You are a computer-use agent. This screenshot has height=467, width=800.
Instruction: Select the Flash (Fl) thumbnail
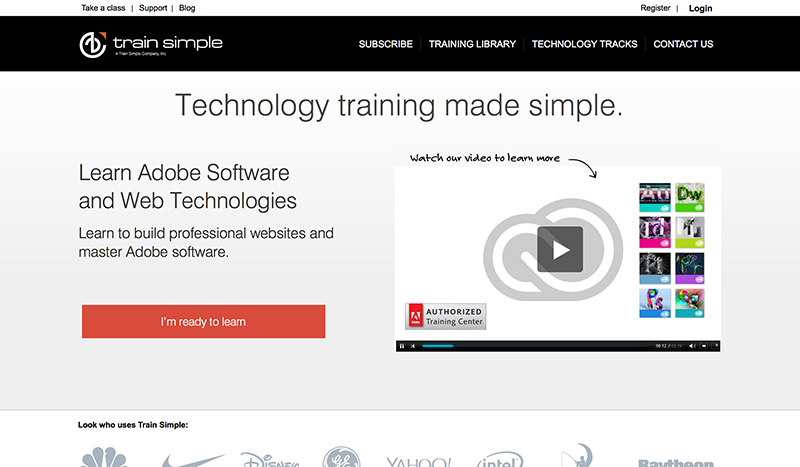click(x=690, y=232)
